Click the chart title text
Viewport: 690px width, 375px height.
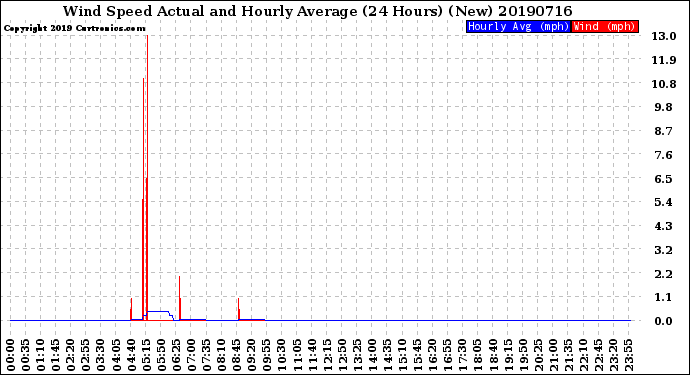coord(317,11)
